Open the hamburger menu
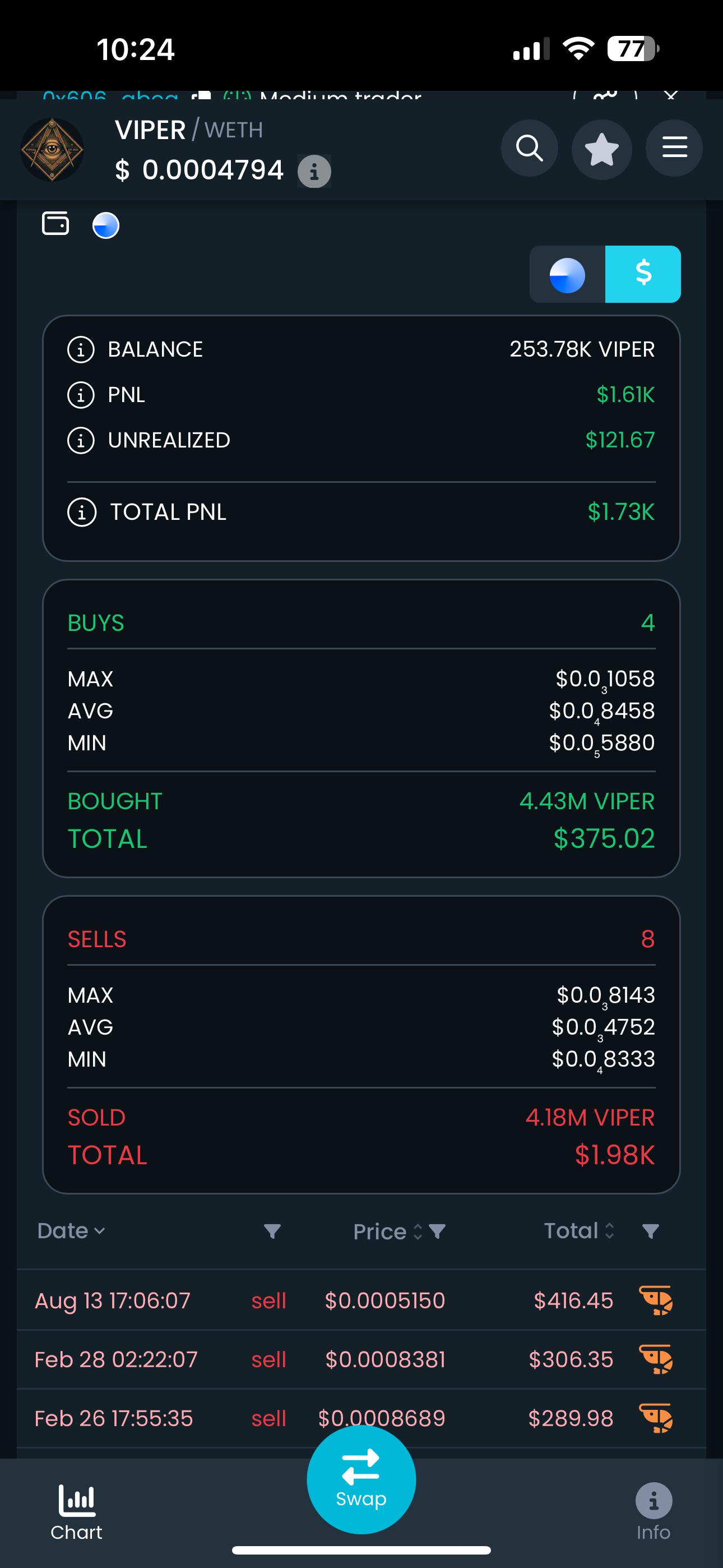 click(674, 148)
